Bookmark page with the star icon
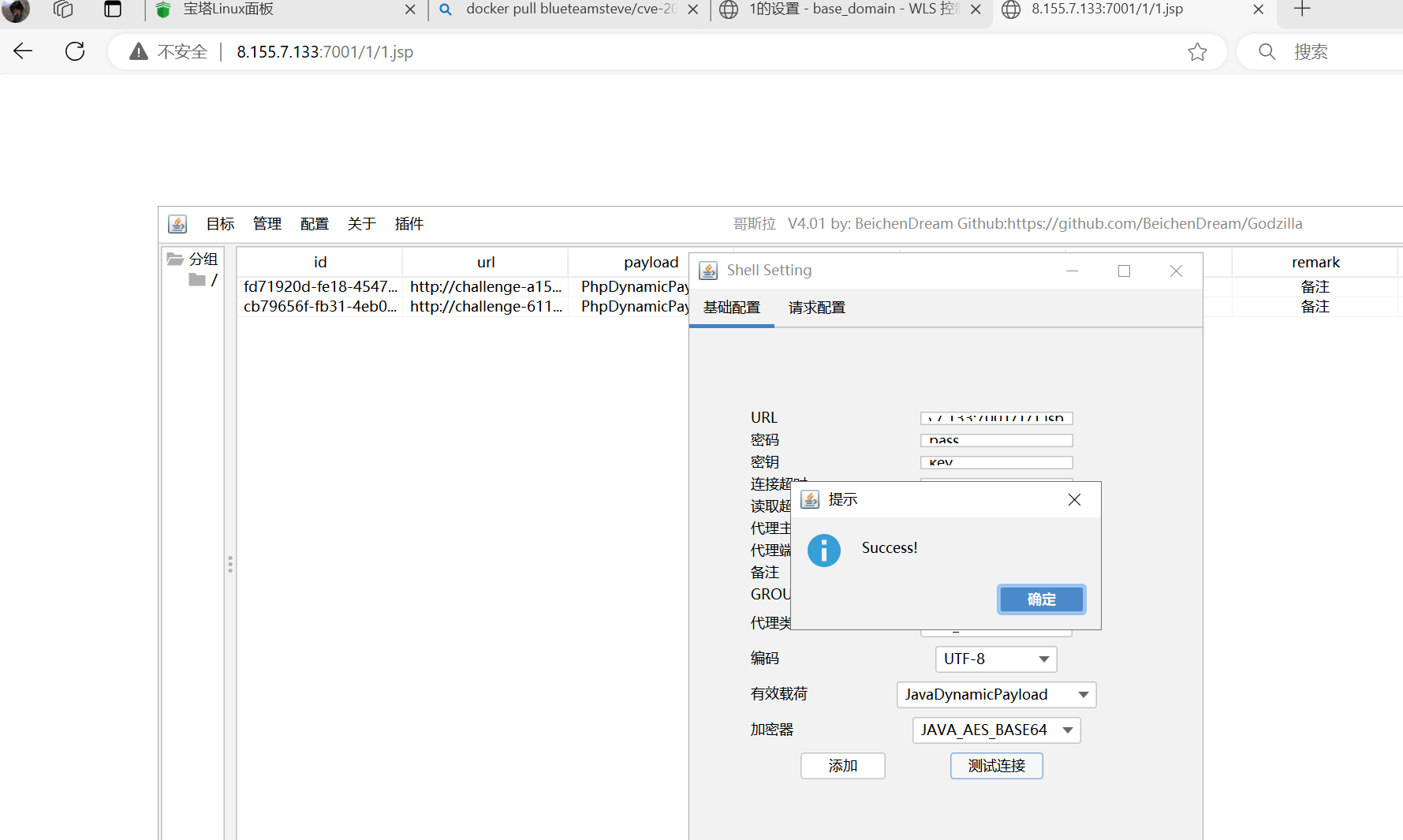 1197,52
